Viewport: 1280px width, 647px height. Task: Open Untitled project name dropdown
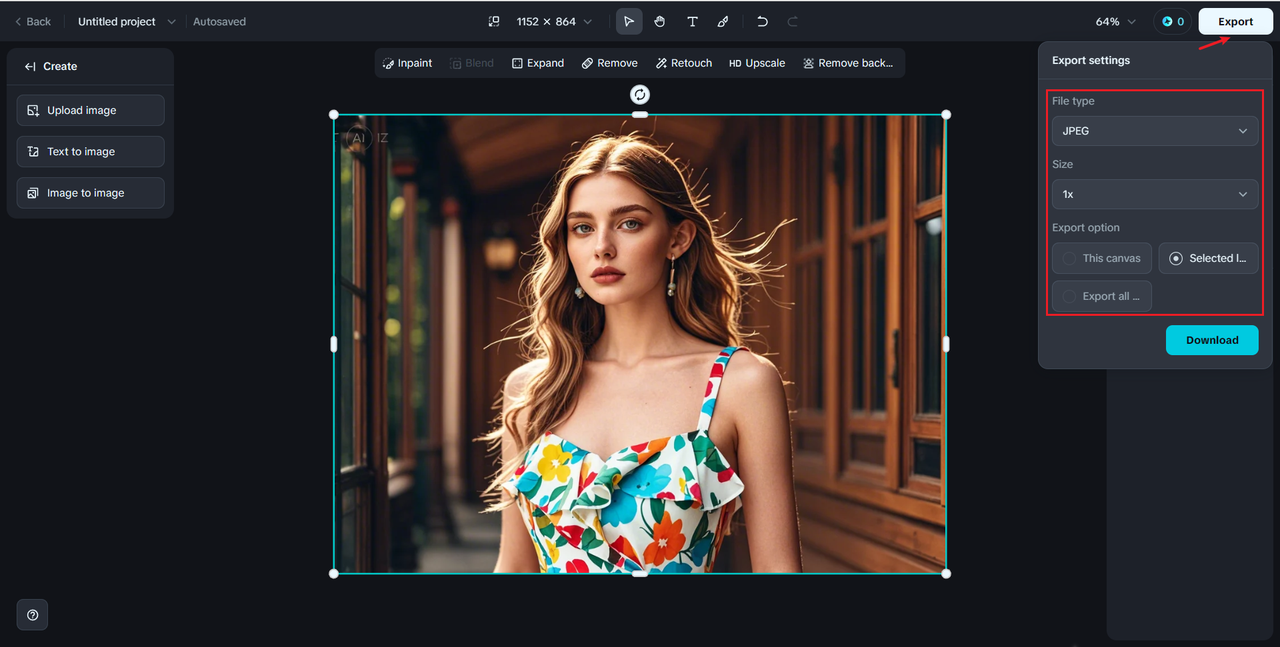[x=127, y=21]
